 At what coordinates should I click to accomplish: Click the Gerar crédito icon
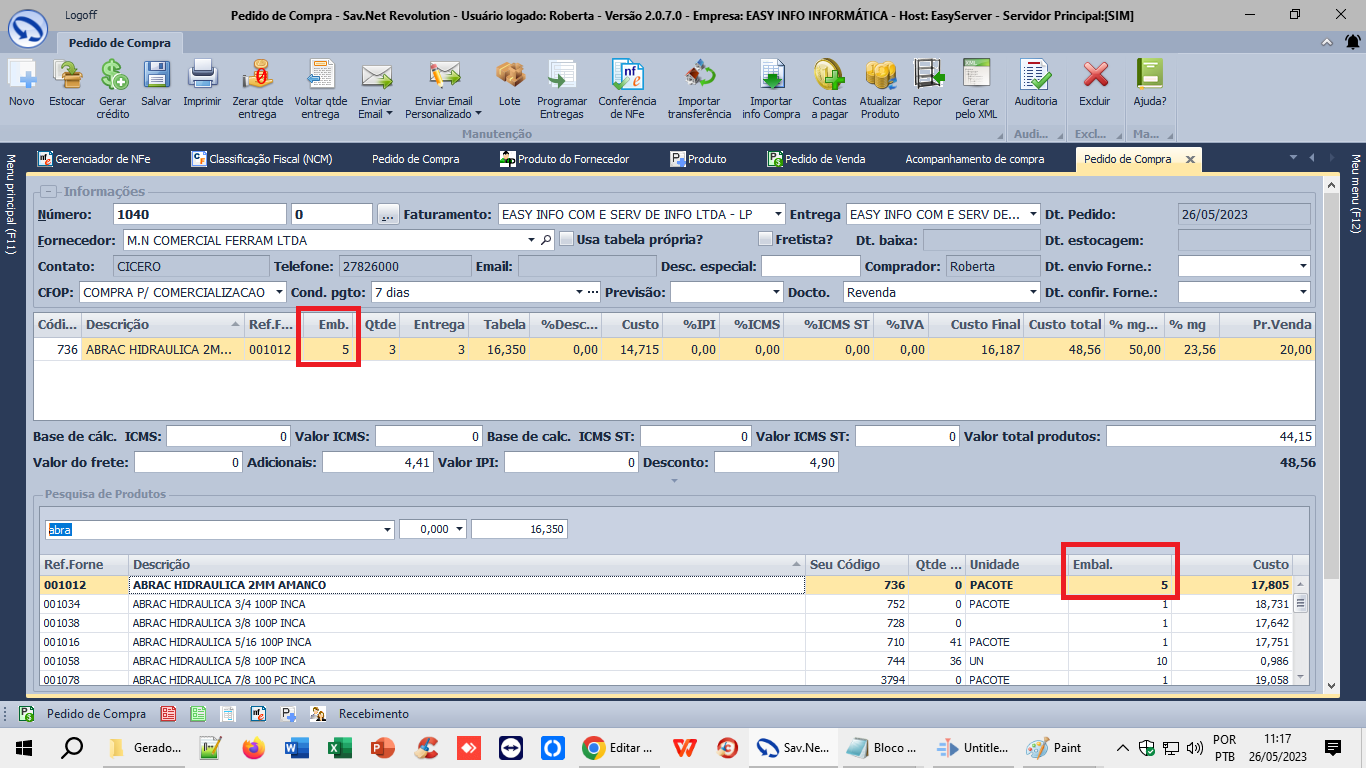[x=113, y=82]
